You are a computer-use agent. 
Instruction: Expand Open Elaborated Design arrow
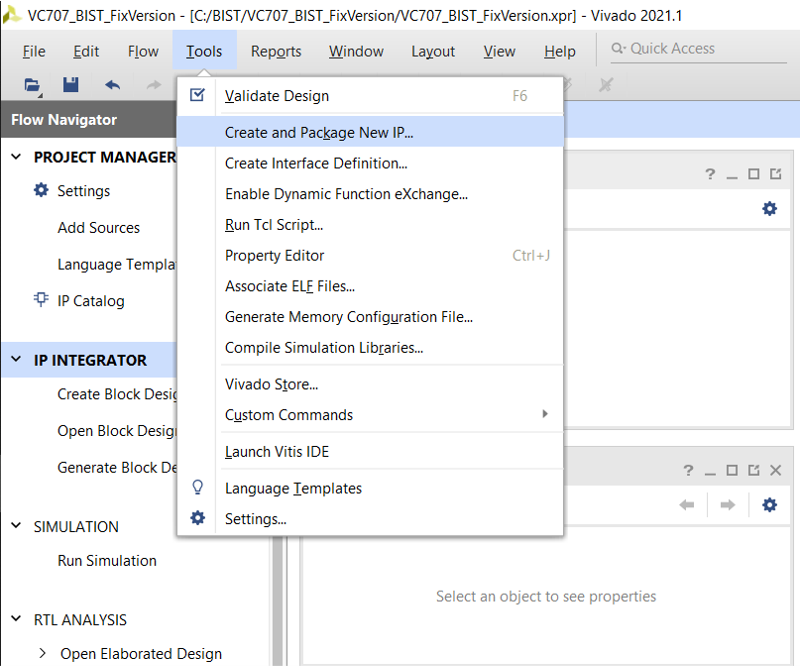pos(42,653)
